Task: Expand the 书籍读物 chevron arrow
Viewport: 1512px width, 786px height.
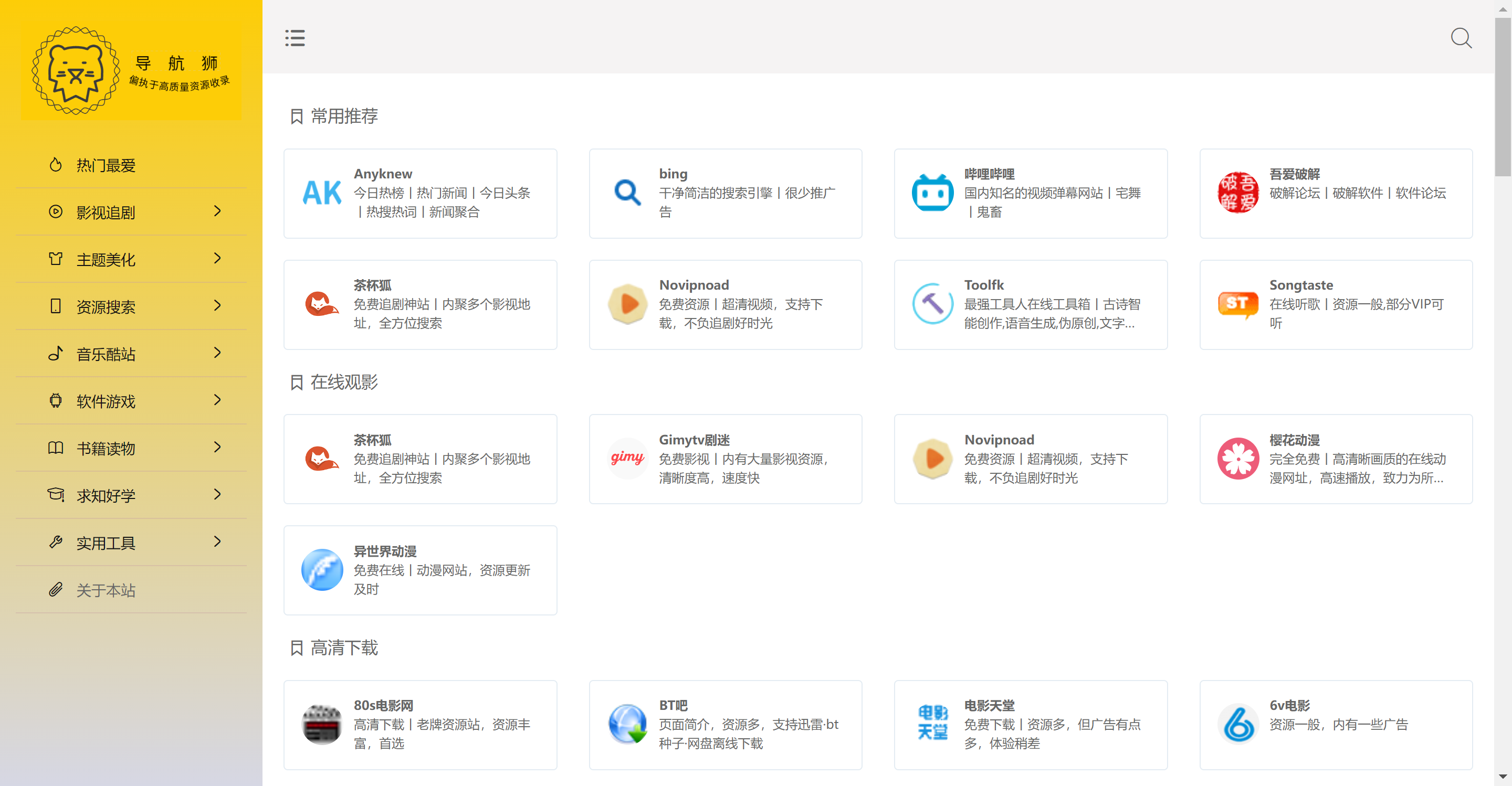Action: pos(217,448)
